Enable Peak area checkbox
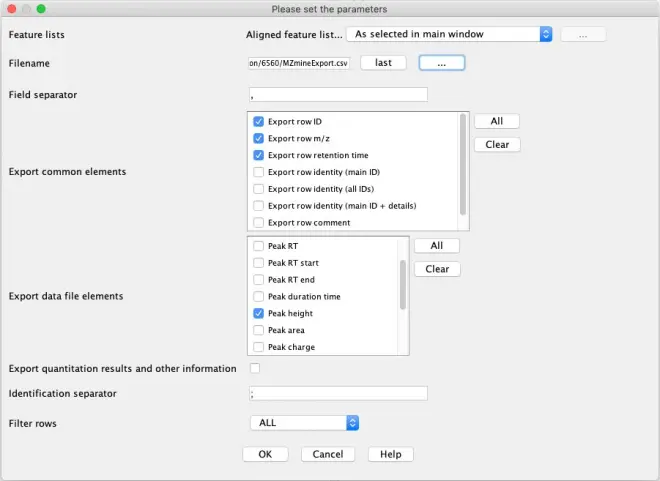The height and width of the screenshot is (481, 660). click(258, 330)
